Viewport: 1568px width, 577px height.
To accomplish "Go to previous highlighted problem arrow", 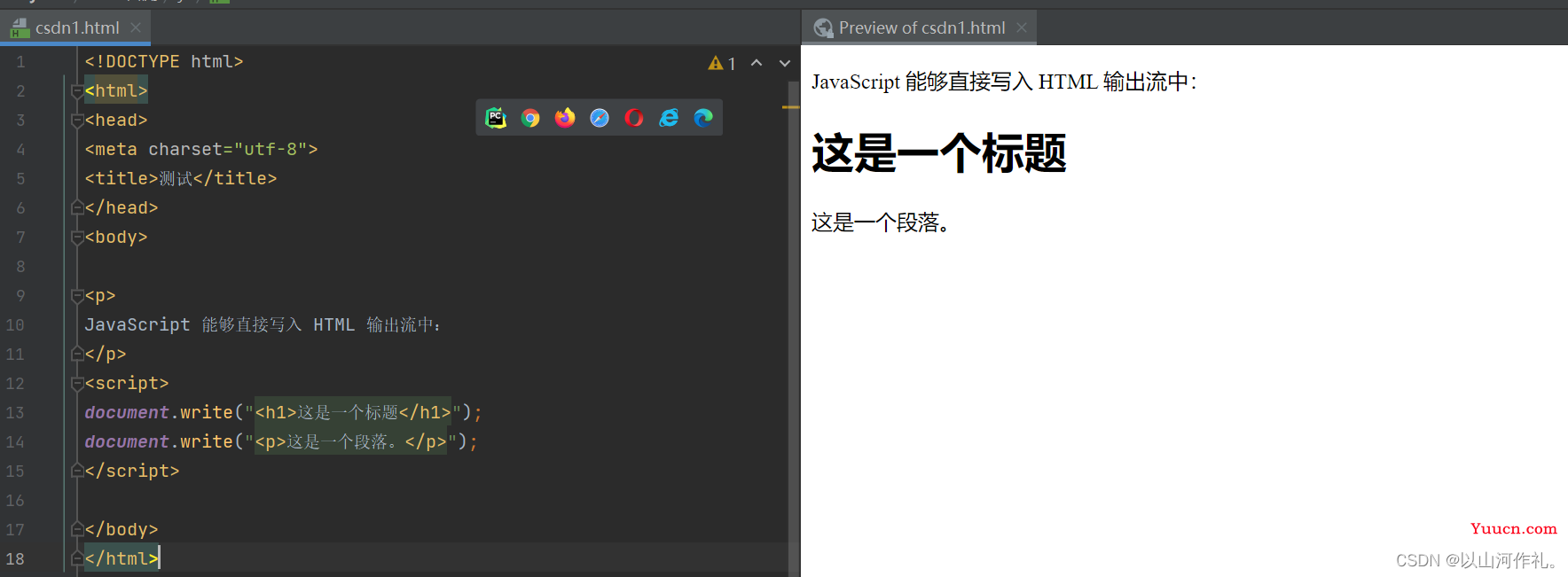I will click(x=757, y=63).
